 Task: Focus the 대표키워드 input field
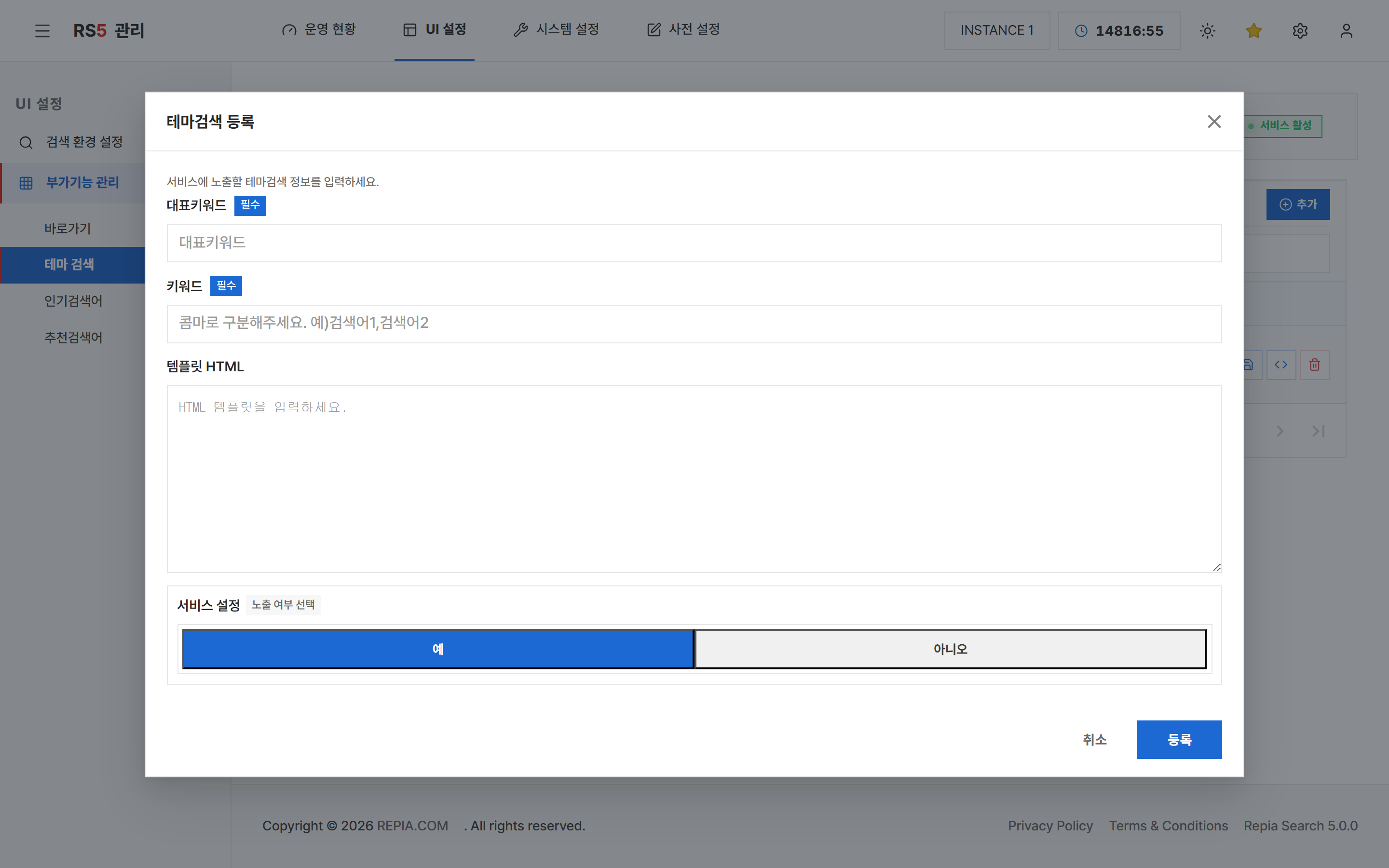coord(694,243)
